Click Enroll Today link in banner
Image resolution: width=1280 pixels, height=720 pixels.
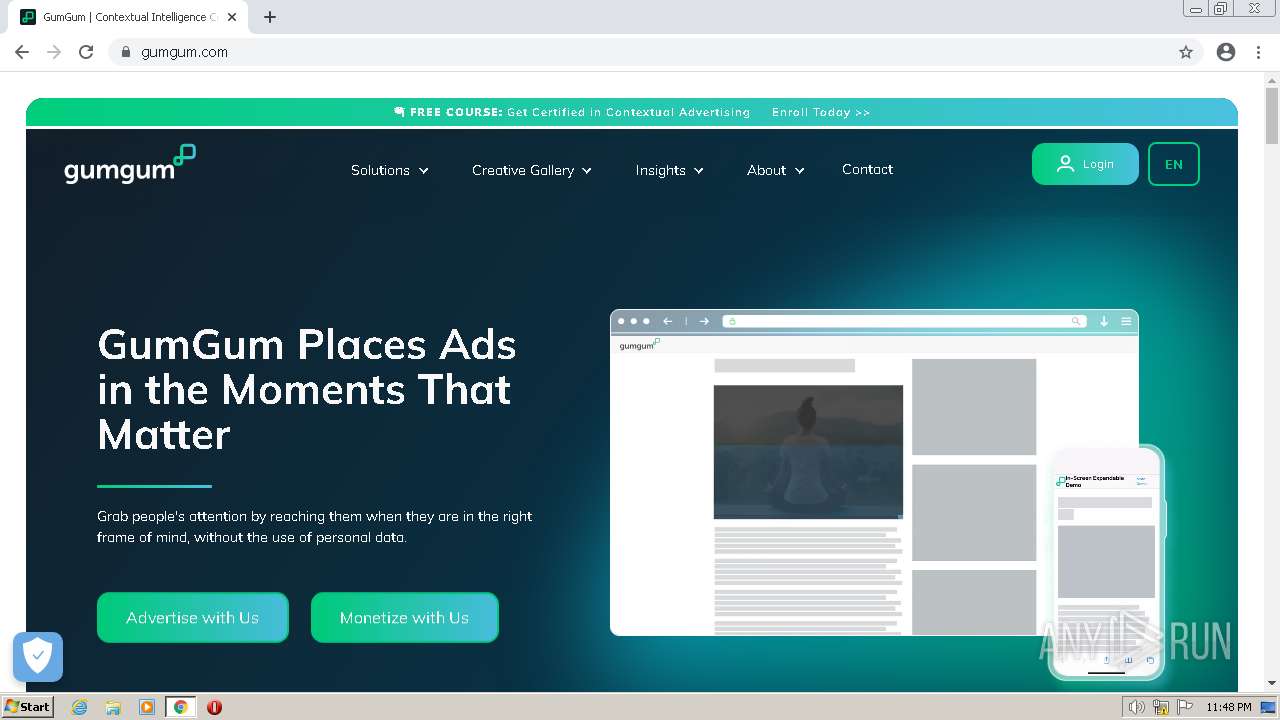pos(821,112)
